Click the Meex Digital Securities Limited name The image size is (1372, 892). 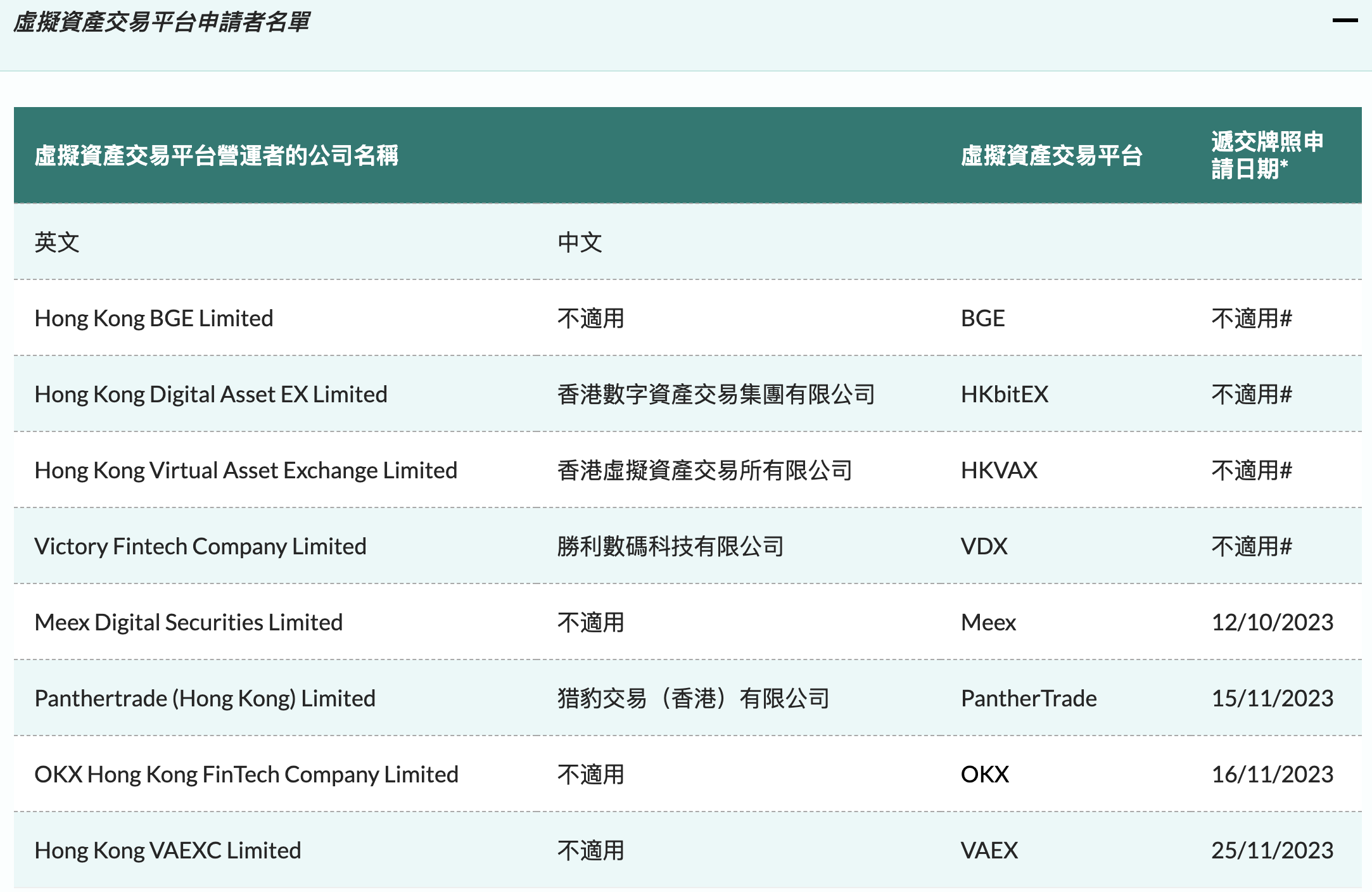(x=188, y=622)
